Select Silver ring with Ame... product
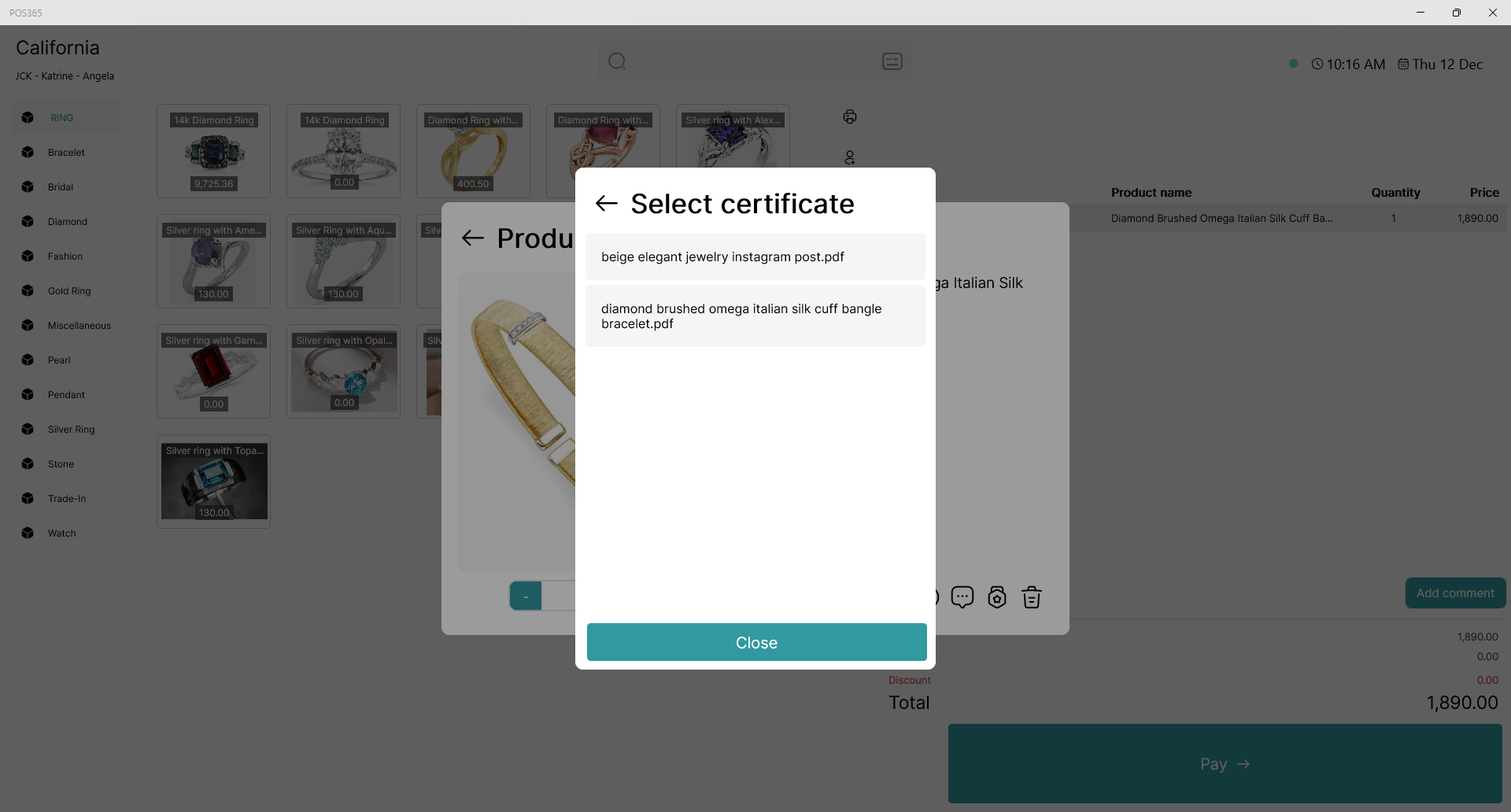 tap(213, 261)
